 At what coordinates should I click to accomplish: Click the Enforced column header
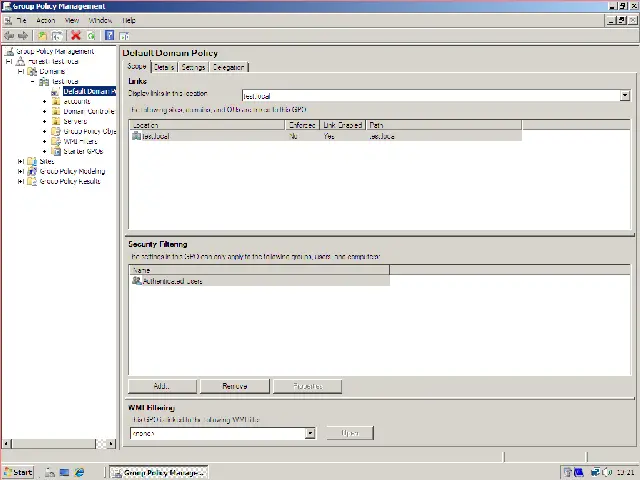tap(302, 125)
